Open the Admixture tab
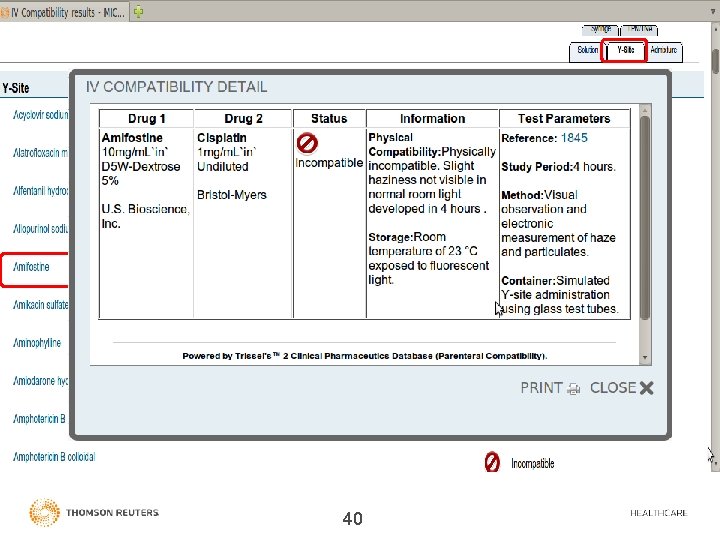This screenshot has height=540, width=720. pos(664,50)
